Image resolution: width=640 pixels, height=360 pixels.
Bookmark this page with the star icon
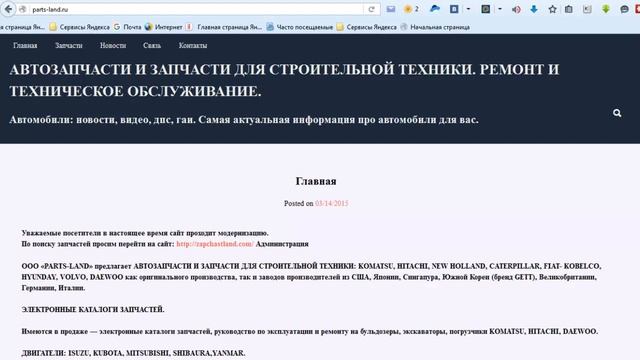pos(552,9)
